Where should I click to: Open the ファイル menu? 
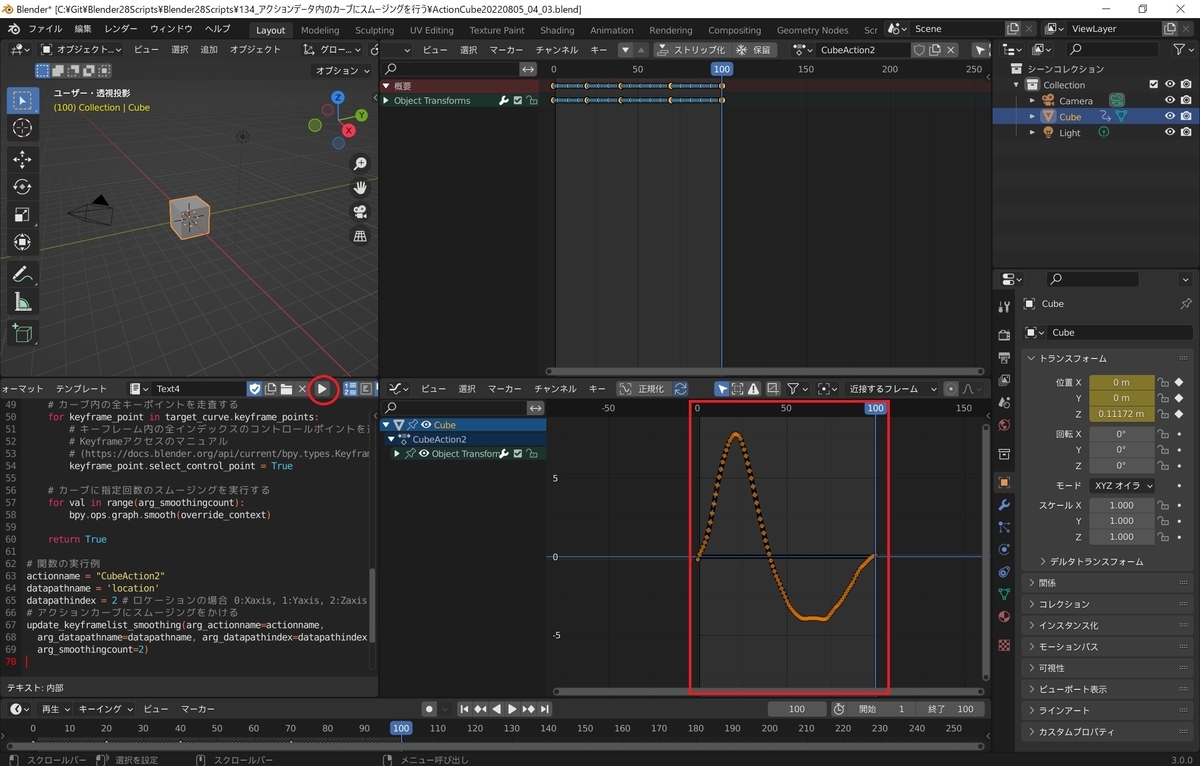point(45,29)
